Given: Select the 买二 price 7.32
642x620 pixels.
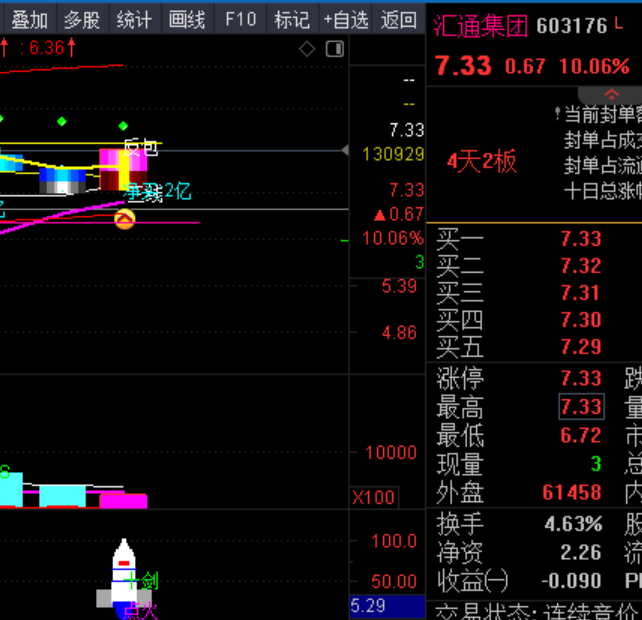Looking at the screenshot, I should (581, 266).
